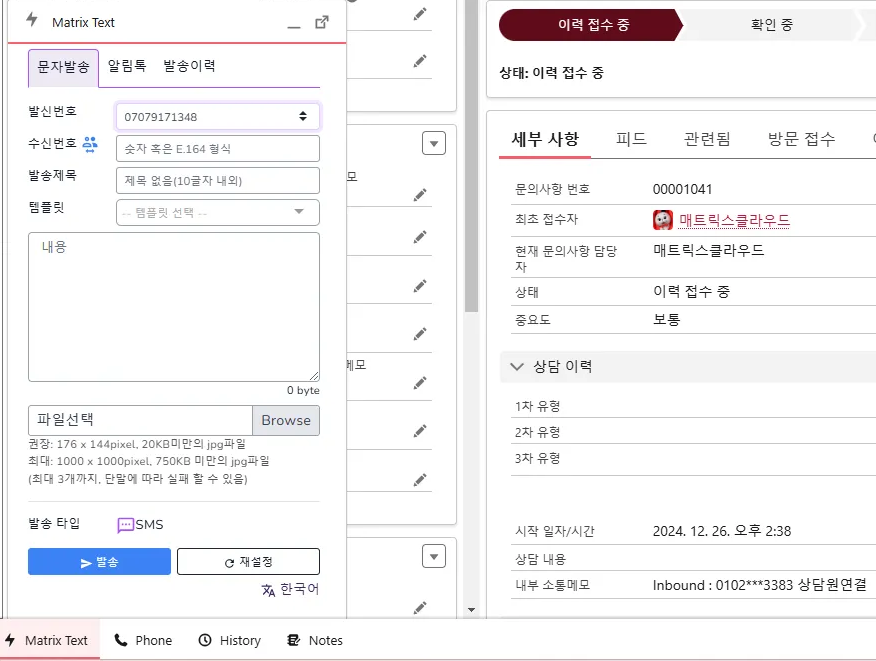The height and width of the screenshot is (661, 876).
Task: Switch to the 알림톡 tab
Action: coord(127,66)
